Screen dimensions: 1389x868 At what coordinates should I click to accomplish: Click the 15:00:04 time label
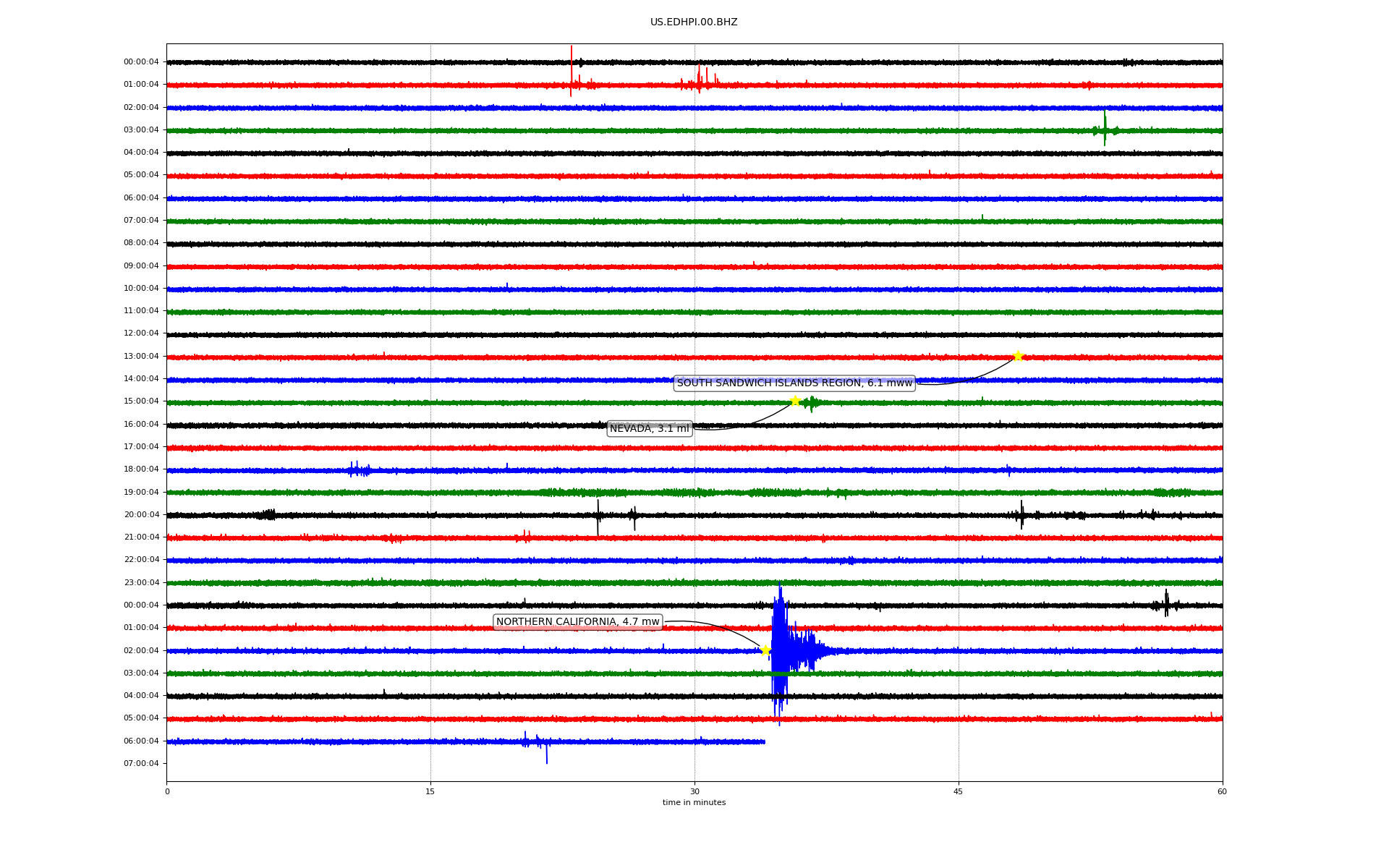[x=141, y=401]
